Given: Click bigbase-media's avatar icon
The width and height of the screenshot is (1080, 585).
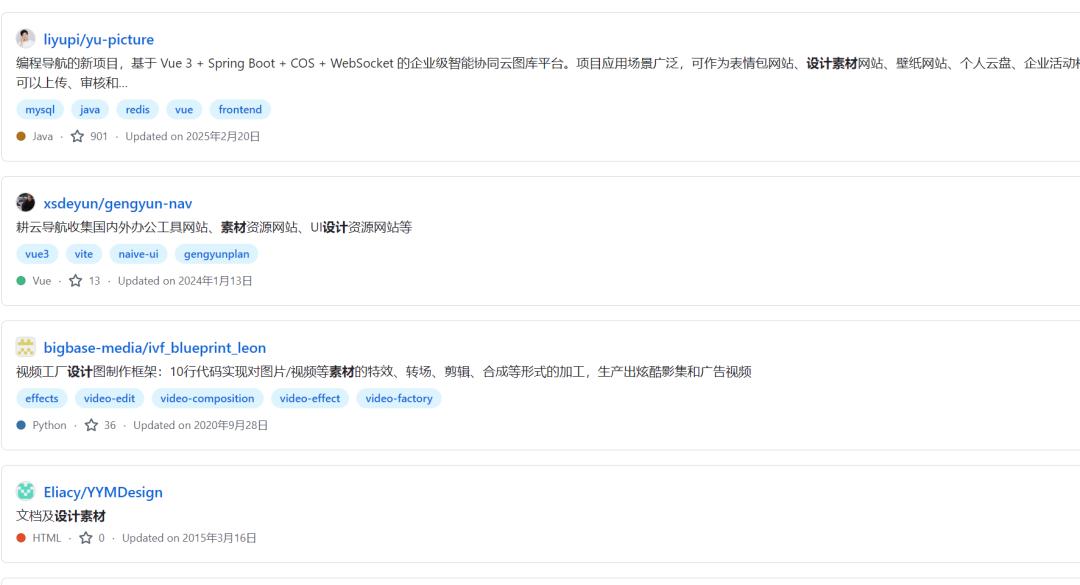Looking at the screenshot, I should click(27, 347).
